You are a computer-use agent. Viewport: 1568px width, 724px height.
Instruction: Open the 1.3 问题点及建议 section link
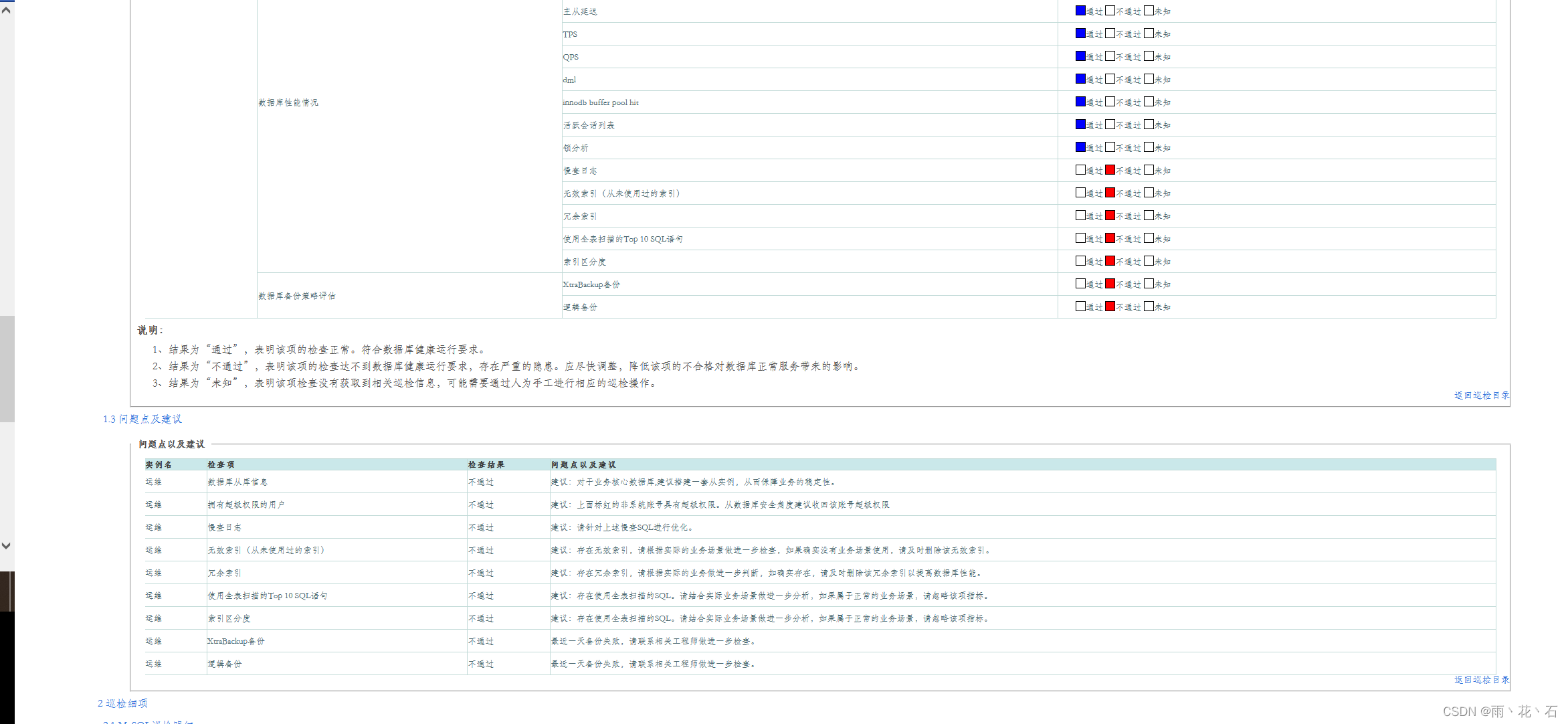click(142, 419)
